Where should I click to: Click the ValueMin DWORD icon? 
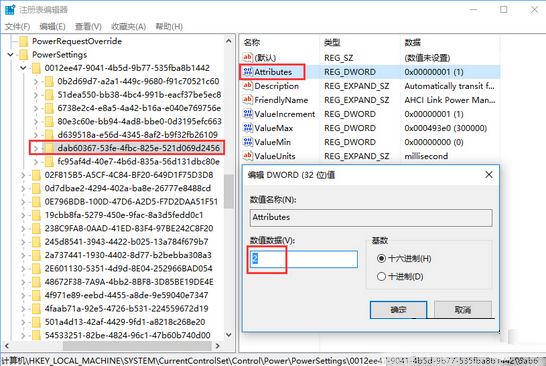click(x=248, y=142)
